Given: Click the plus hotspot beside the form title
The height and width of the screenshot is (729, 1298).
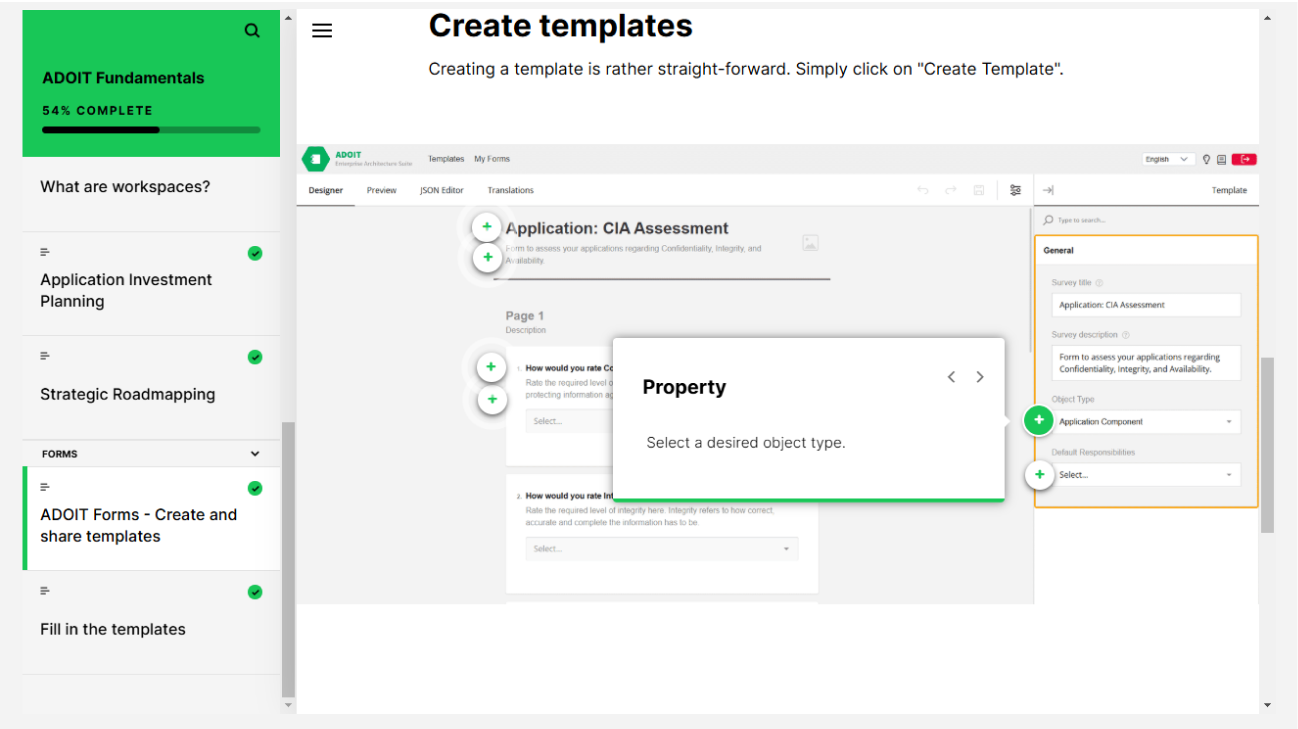Looking at the screenshot, I should 486,227.
